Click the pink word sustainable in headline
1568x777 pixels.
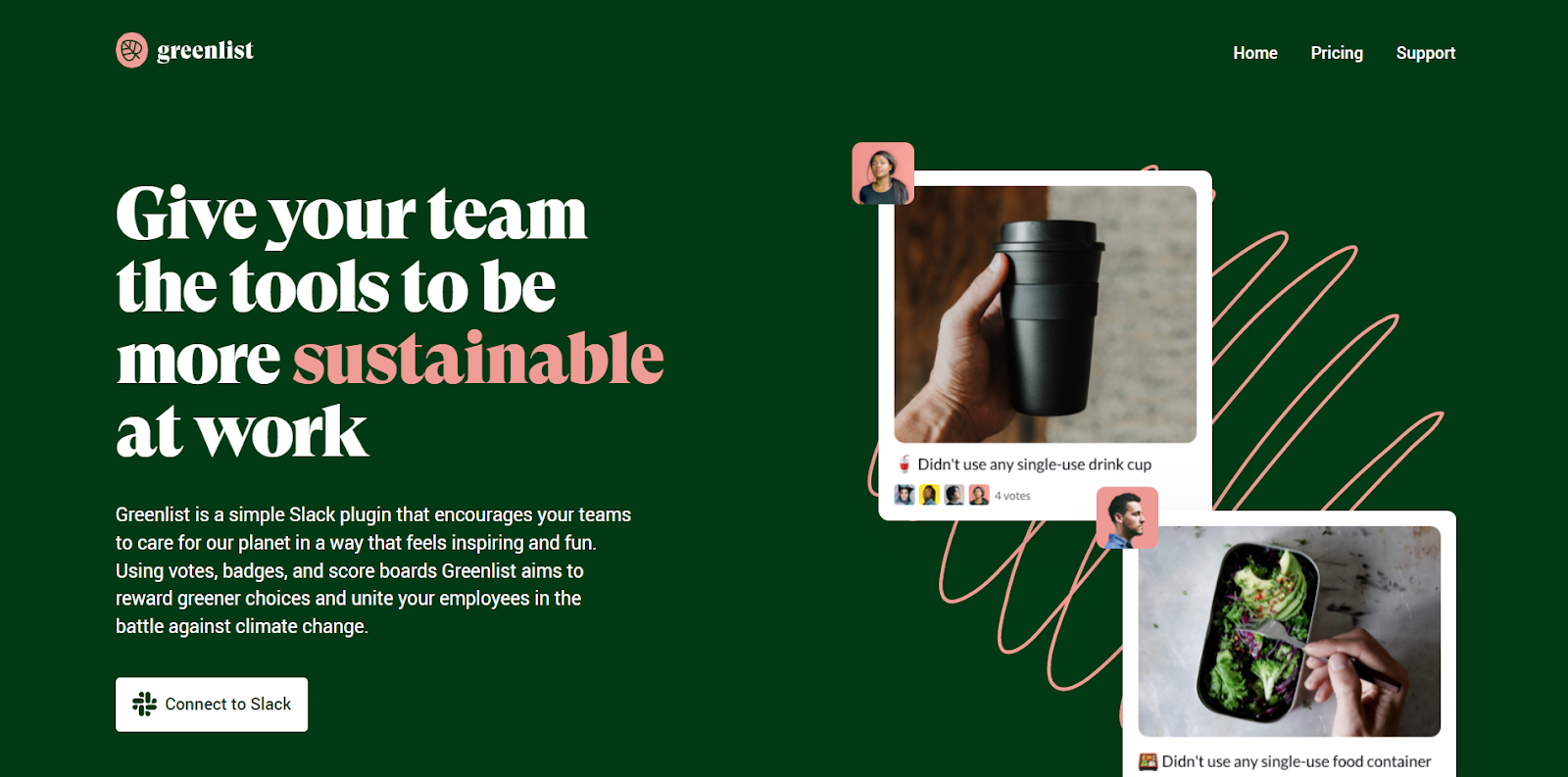(x=478, y=359)
